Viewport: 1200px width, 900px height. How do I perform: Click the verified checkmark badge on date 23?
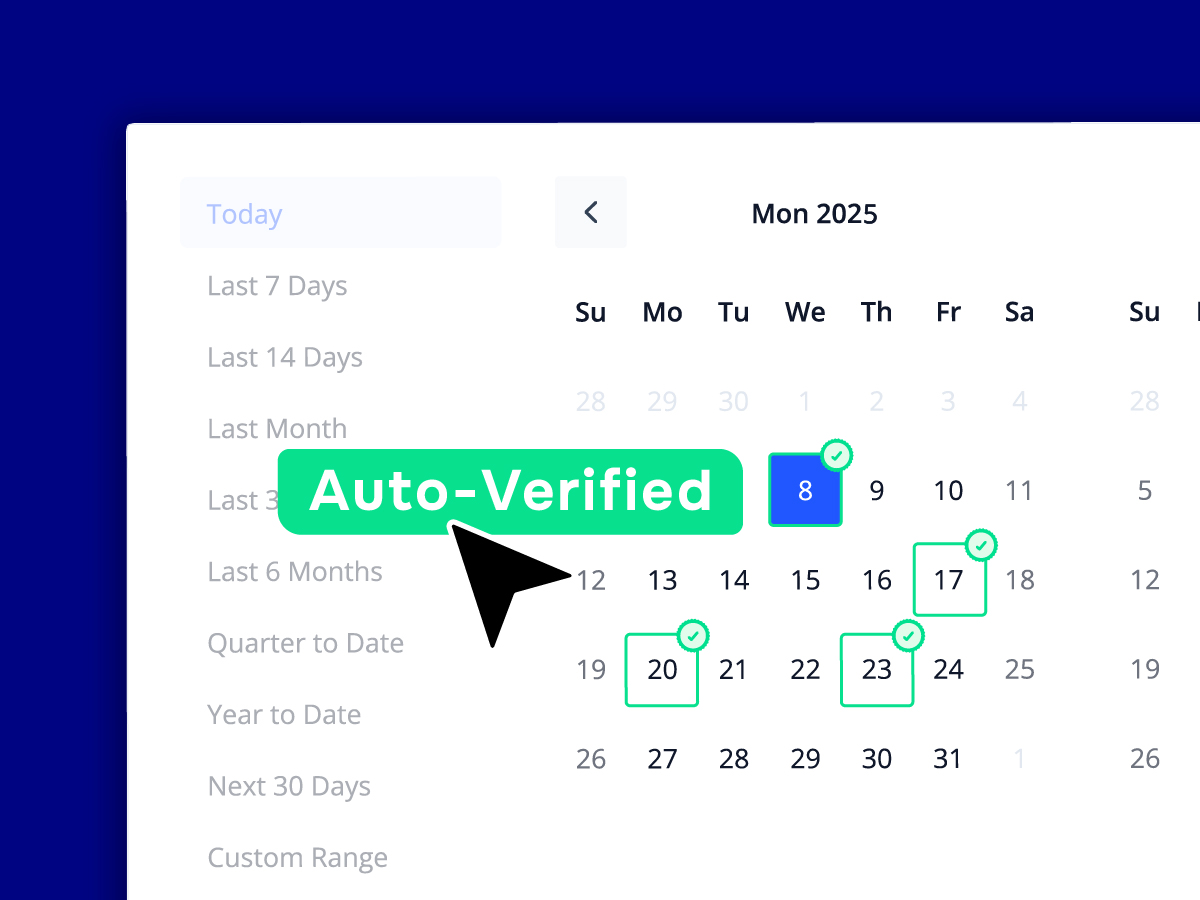pyautogui.click(x=909, y=635)
